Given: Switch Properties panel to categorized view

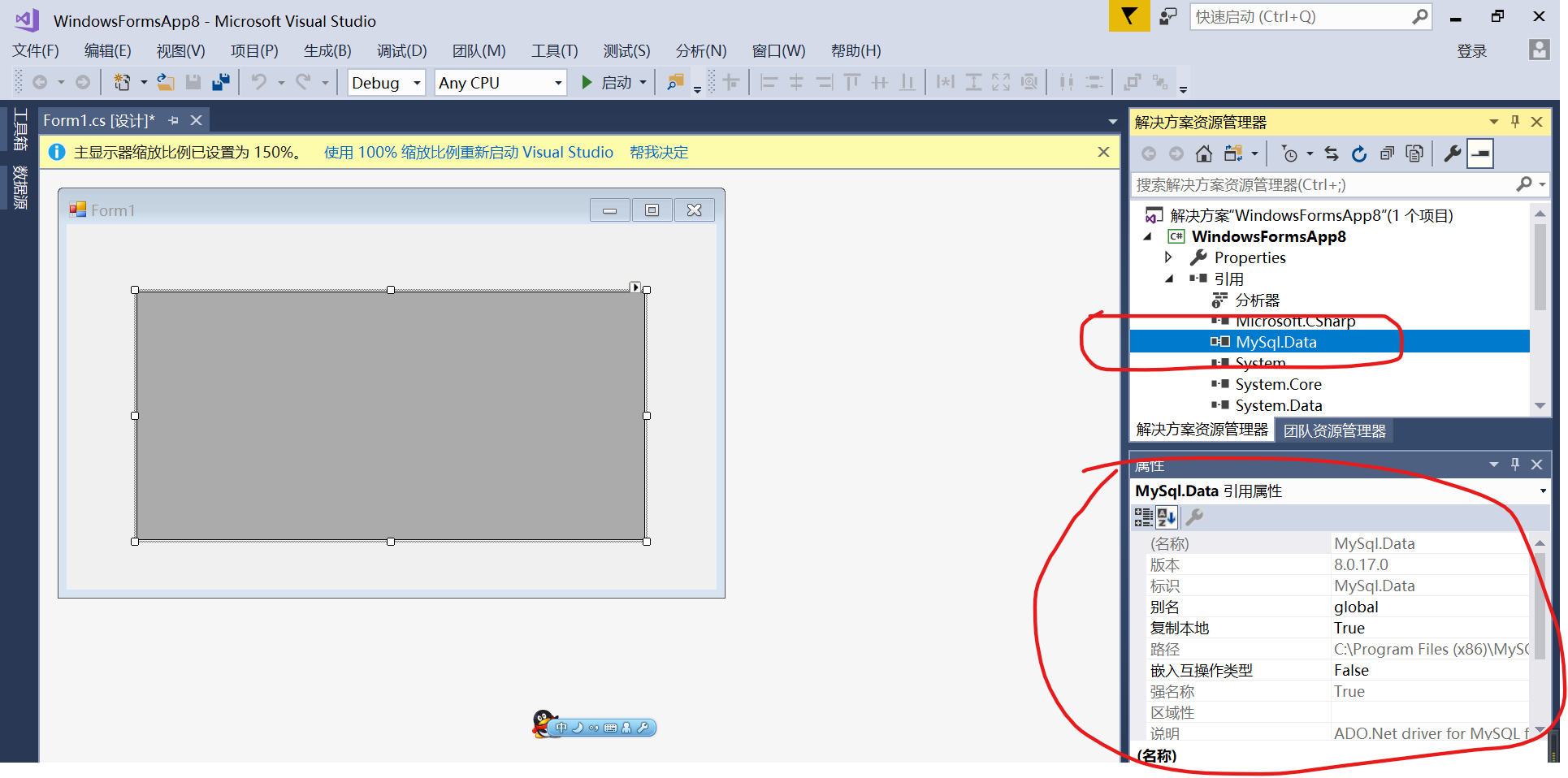Looking at the screenshot, I should pyautogui.click(x=1143, y=517).
